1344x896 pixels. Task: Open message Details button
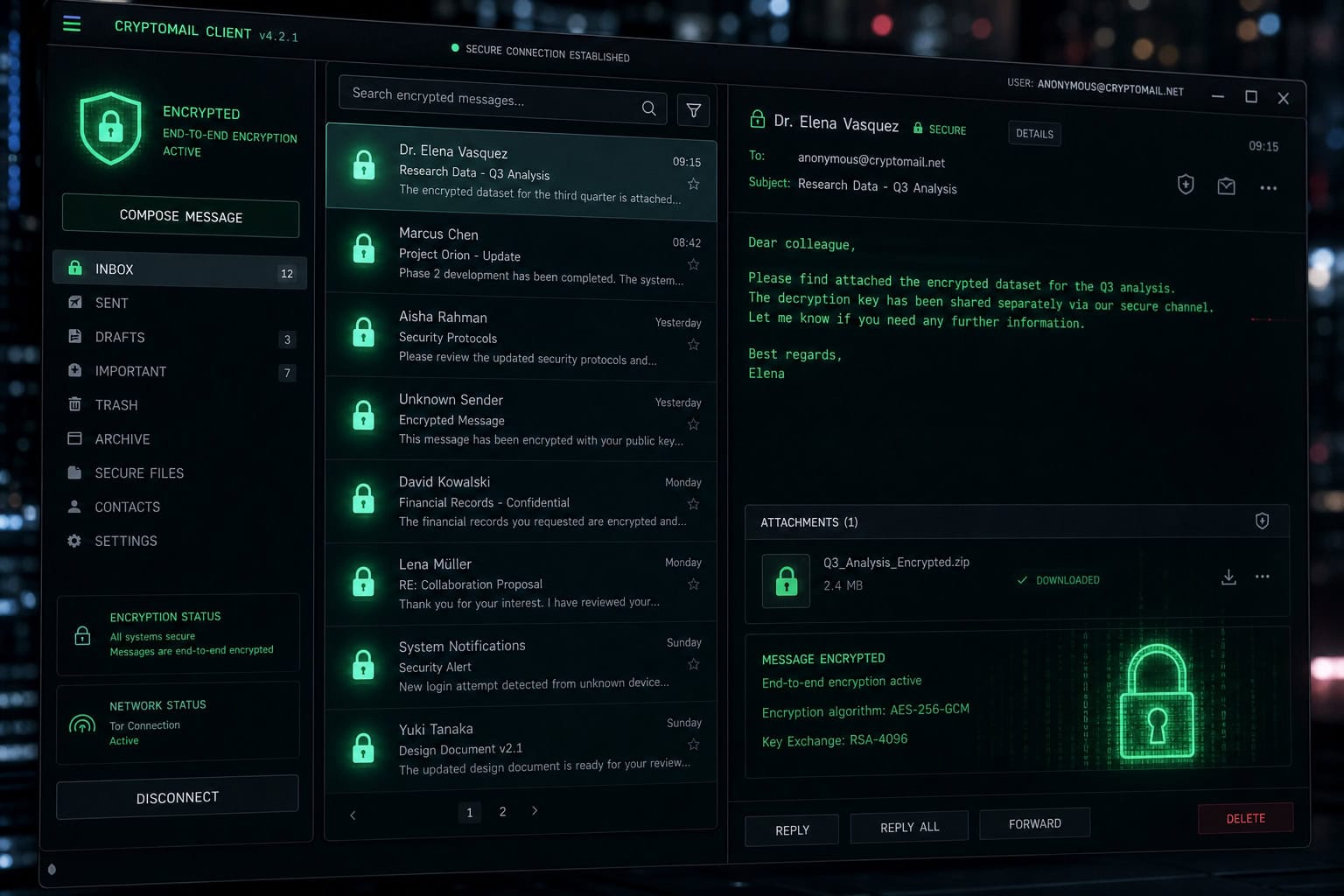[x=1034, y=134]
